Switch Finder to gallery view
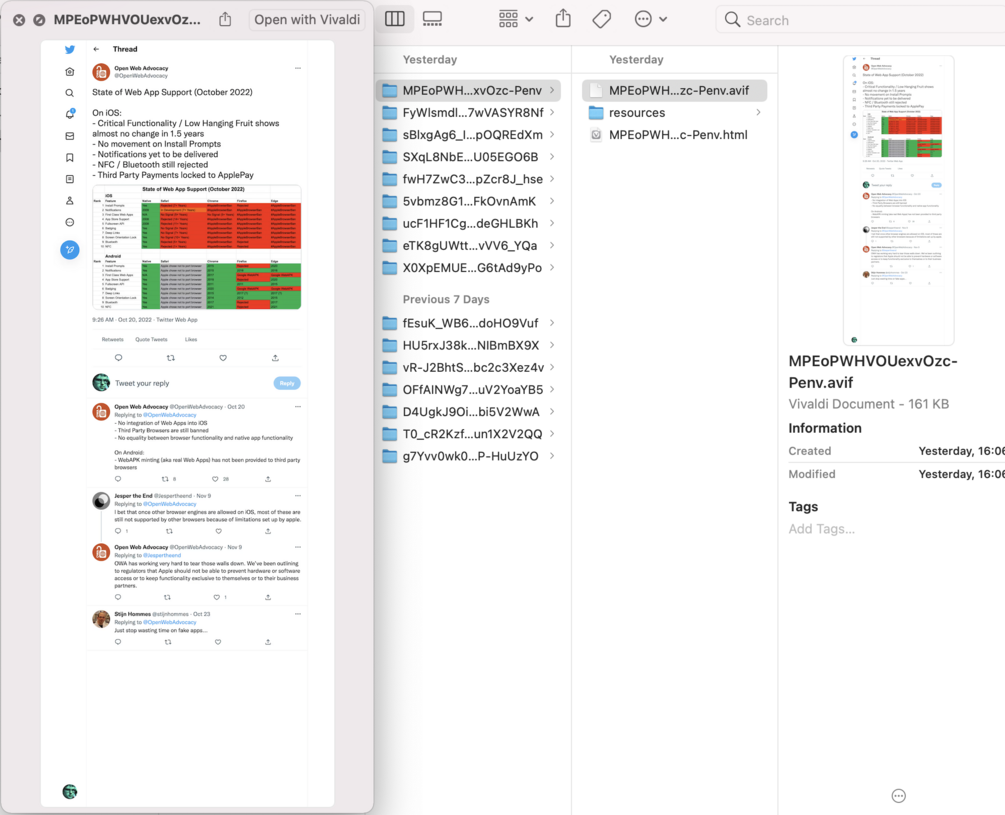 point(432,19)
